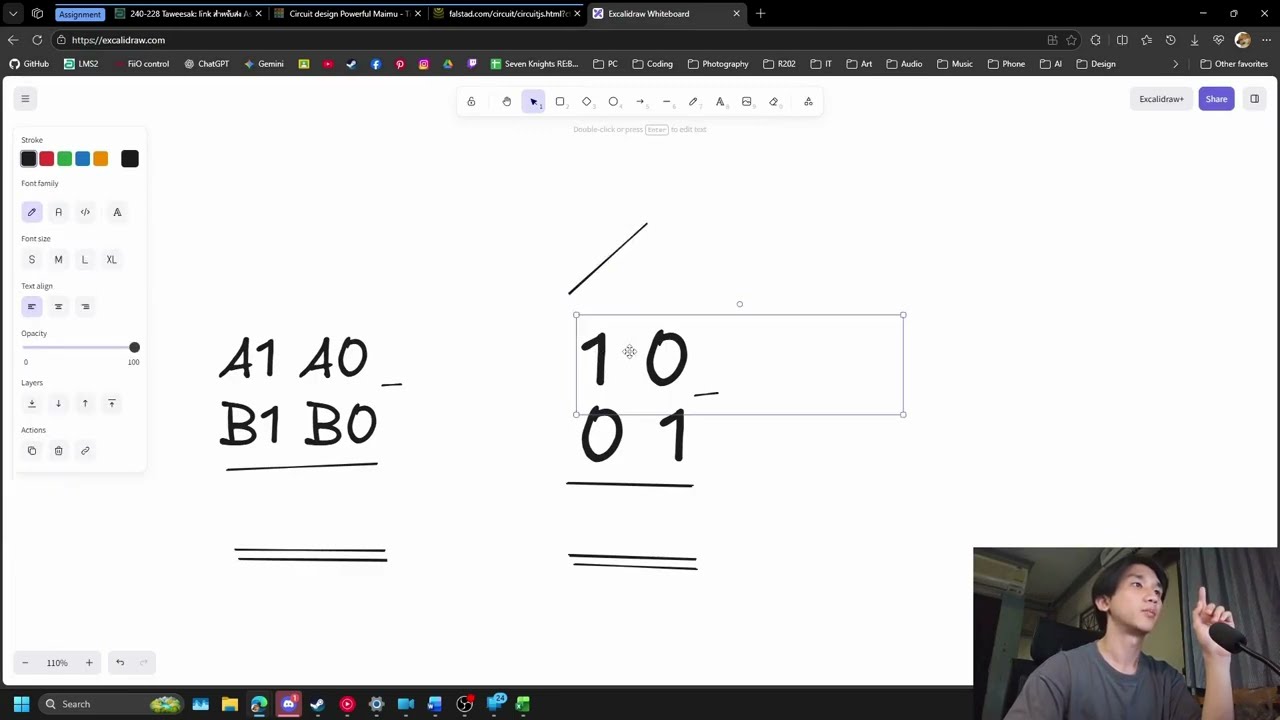
Task: Select the Text tool
Action: click(x=720, y=101)
